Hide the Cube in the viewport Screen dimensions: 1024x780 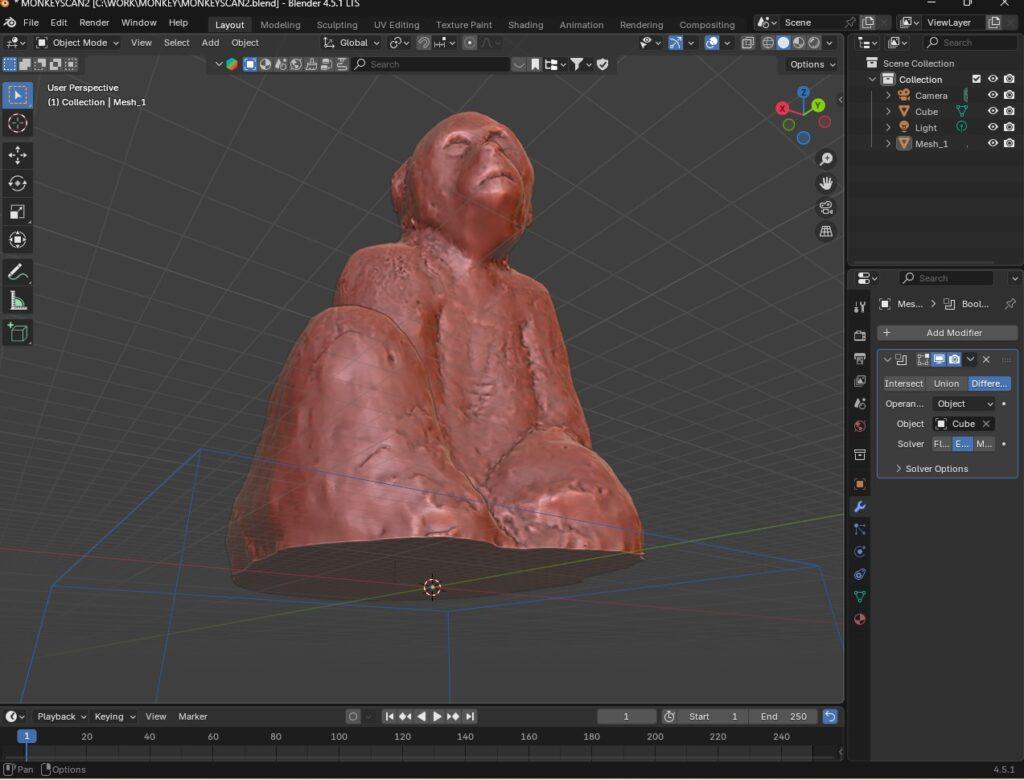click(x=992, y=111)
